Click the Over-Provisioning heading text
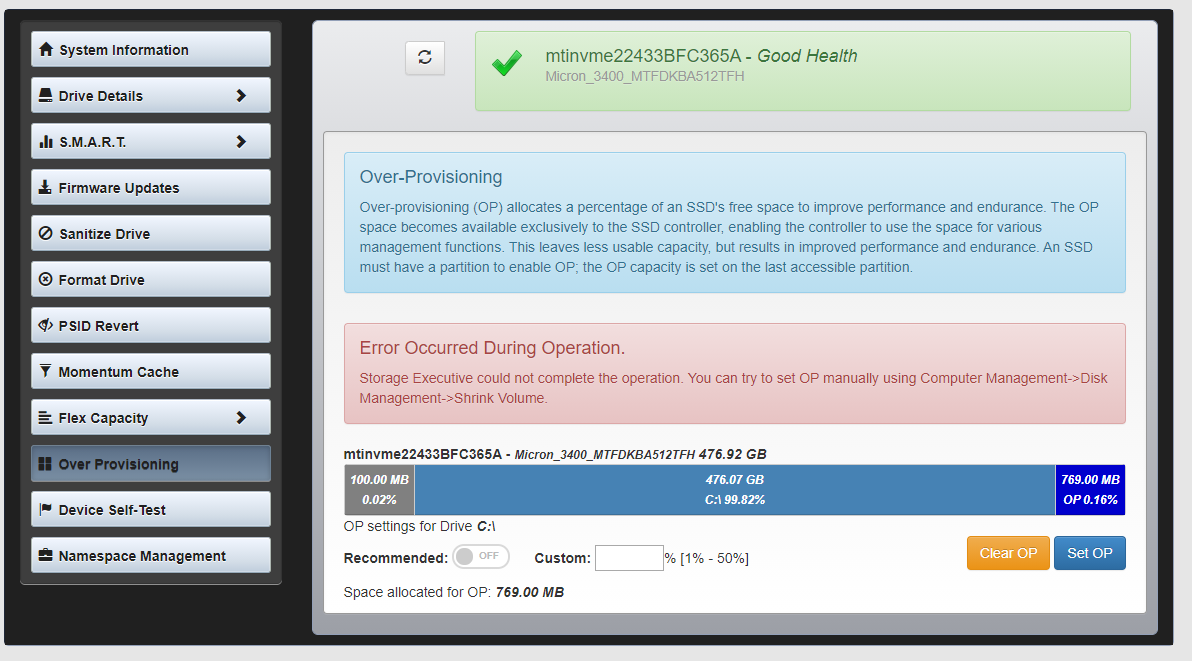This screenshot has height=661, width=1192. (431, 177)
